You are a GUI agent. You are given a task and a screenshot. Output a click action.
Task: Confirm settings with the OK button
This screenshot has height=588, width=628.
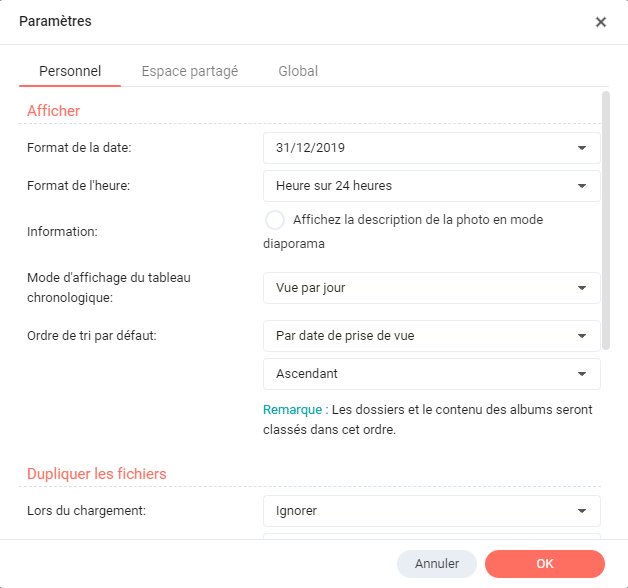[x=544, y=564]
